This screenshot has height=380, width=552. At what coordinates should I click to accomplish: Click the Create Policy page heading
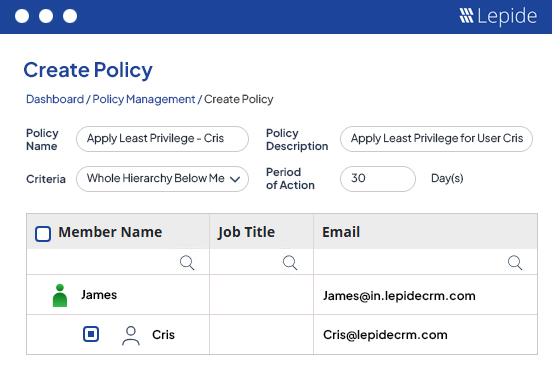click(x=88, y=70)
